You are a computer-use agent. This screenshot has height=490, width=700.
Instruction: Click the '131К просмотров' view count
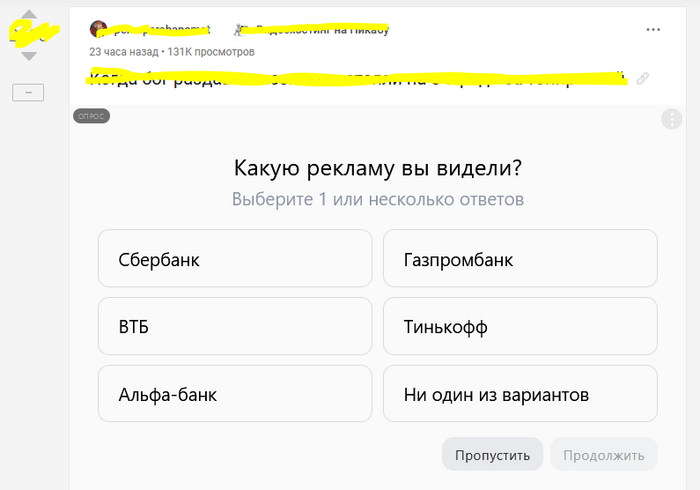pos(211,52)
